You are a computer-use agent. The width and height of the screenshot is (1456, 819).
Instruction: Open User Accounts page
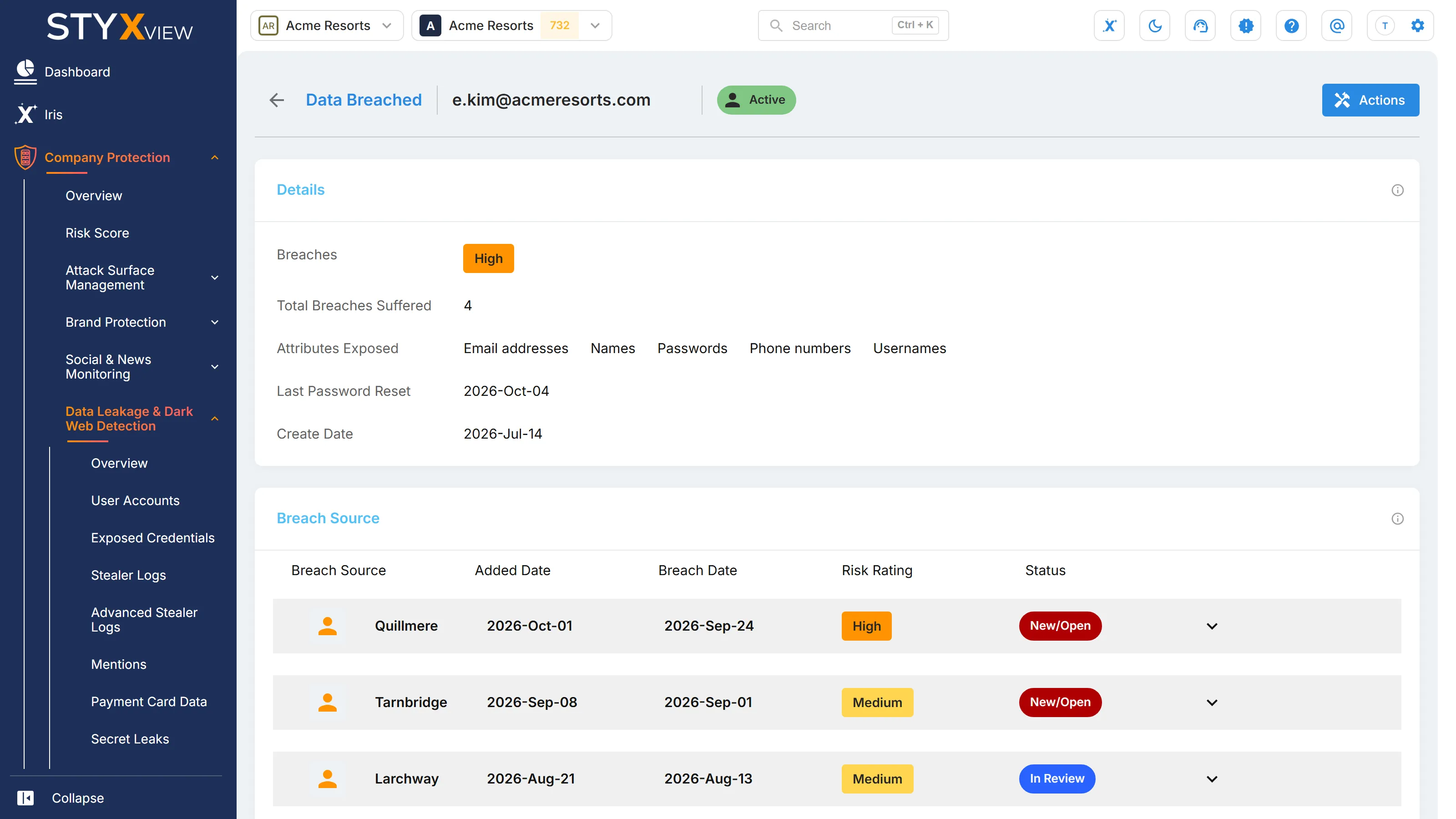[x=135, y=500]
